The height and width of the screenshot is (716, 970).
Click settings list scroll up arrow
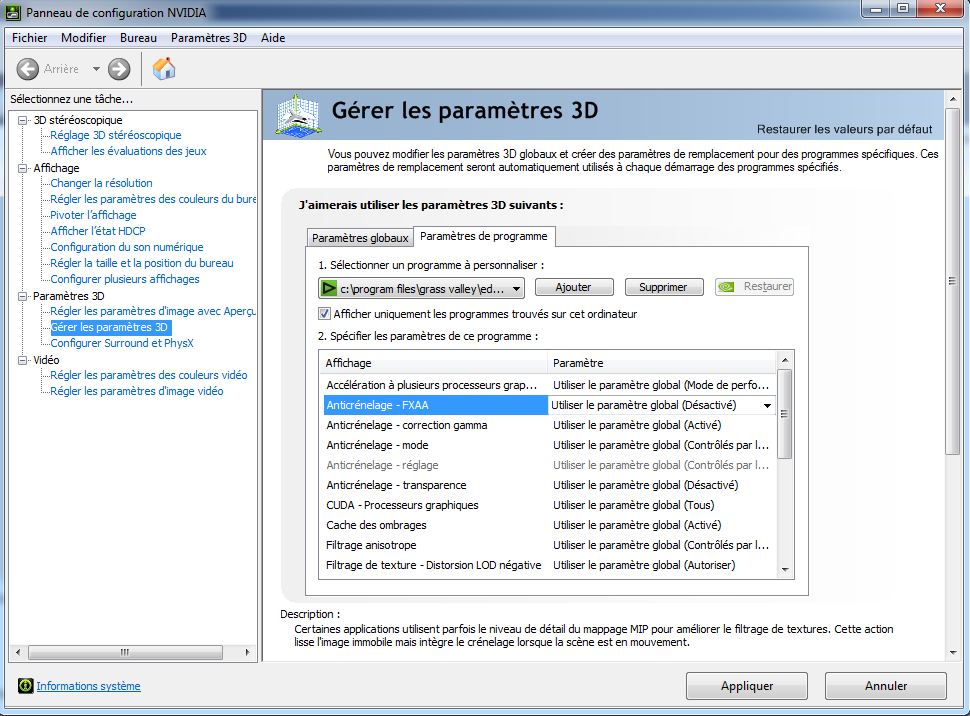[x=784, y=360]
